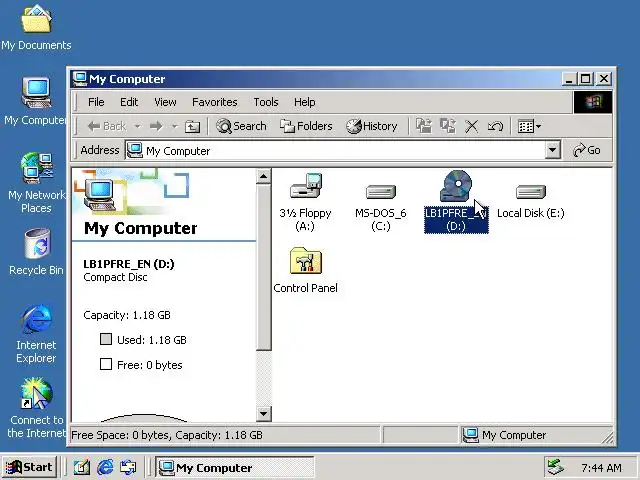
Task: Click the left pane scrollbar thumb
Action: pyautogui.click(x=264, y=267)
